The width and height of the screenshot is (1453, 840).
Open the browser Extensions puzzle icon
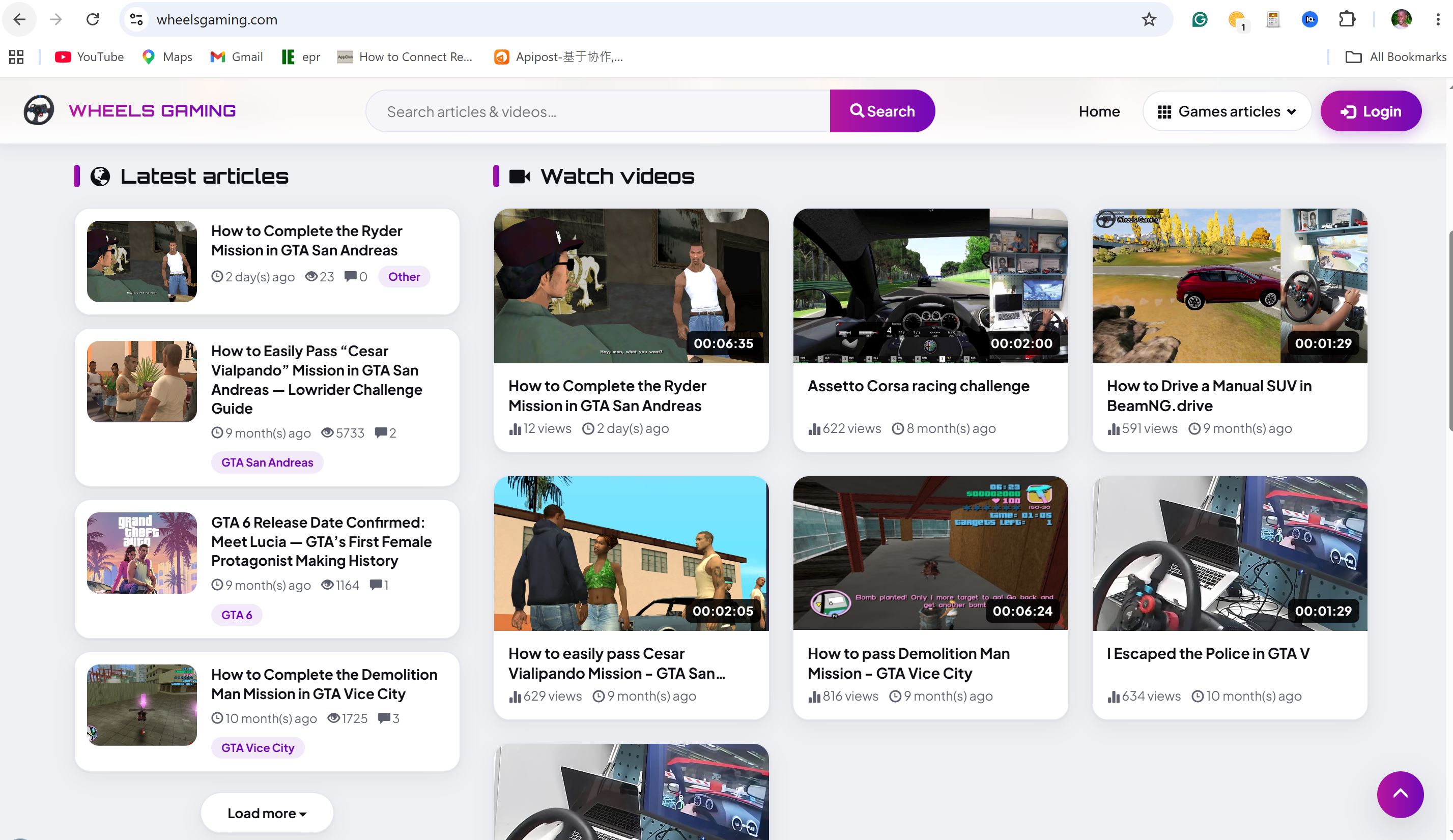click(1346, 20)
